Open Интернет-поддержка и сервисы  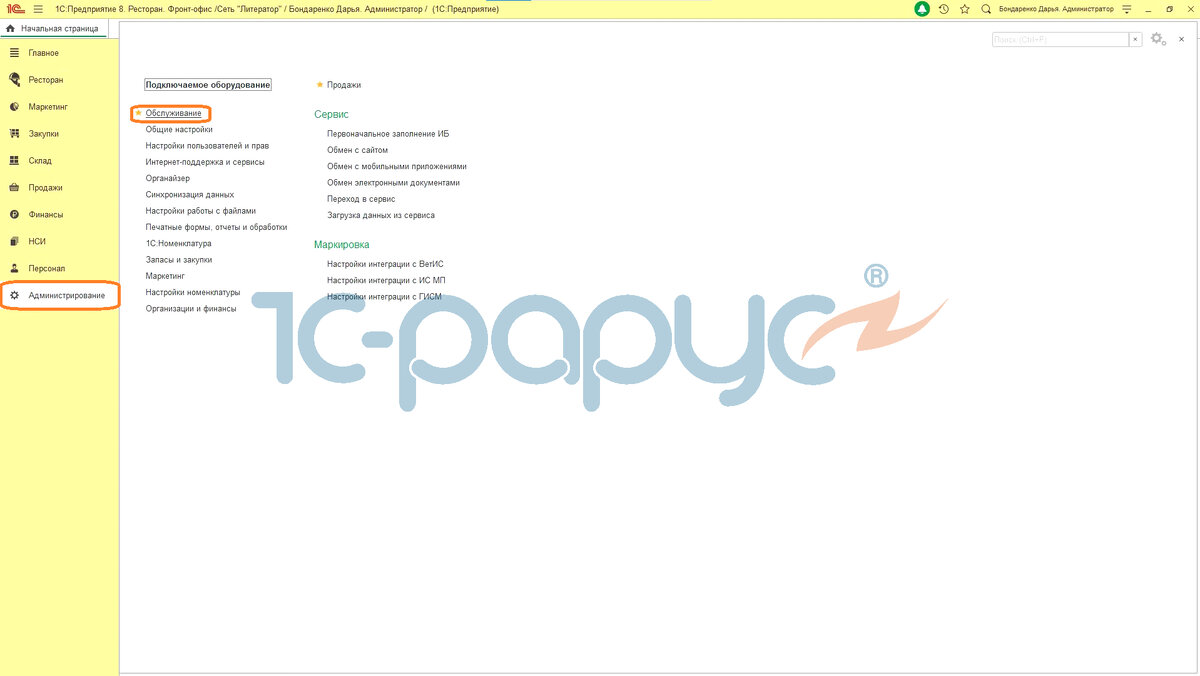[x=205, y=162]
